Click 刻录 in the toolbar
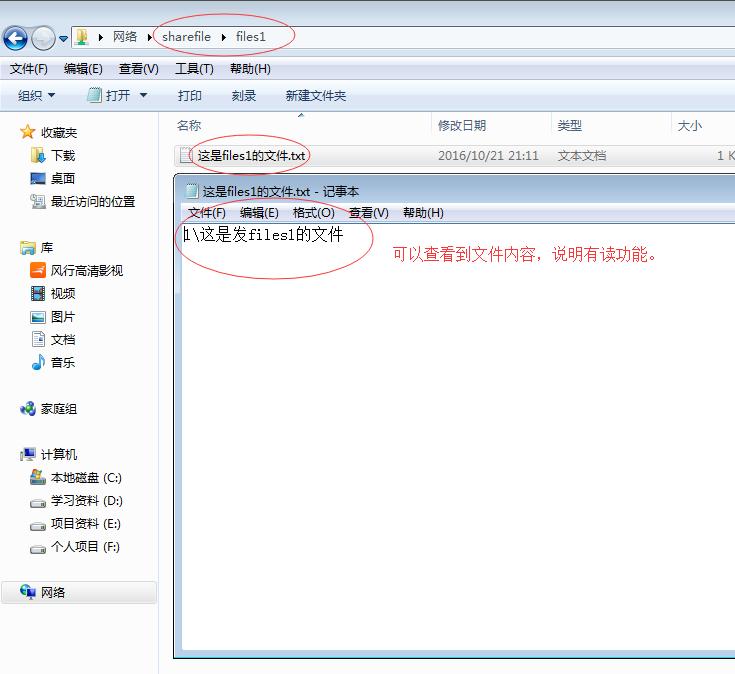The width and height of the screenshot is (735, 674). tap(244, 96)
